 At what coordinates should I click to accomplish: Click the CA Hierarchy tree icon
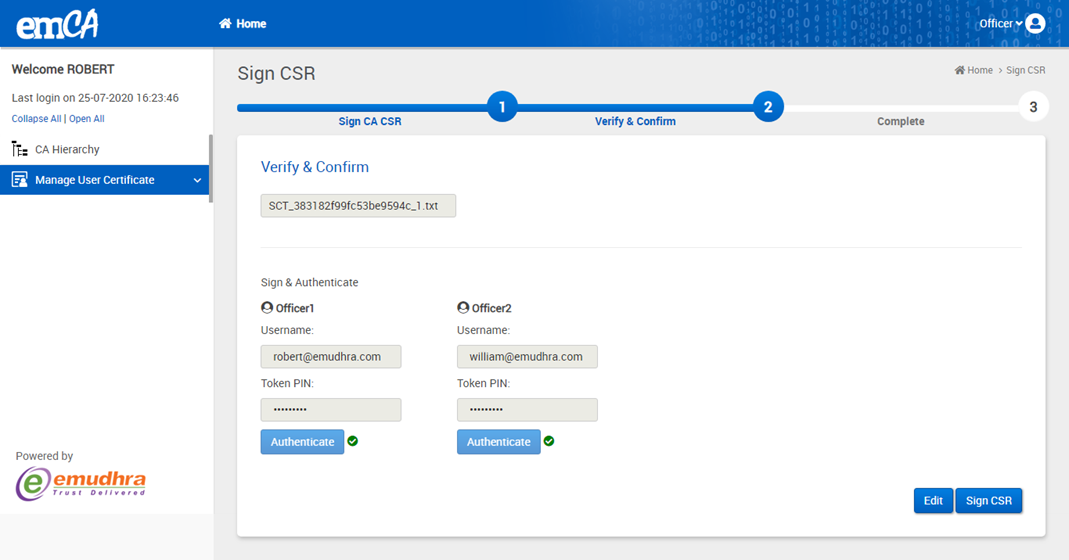point(19,149)
